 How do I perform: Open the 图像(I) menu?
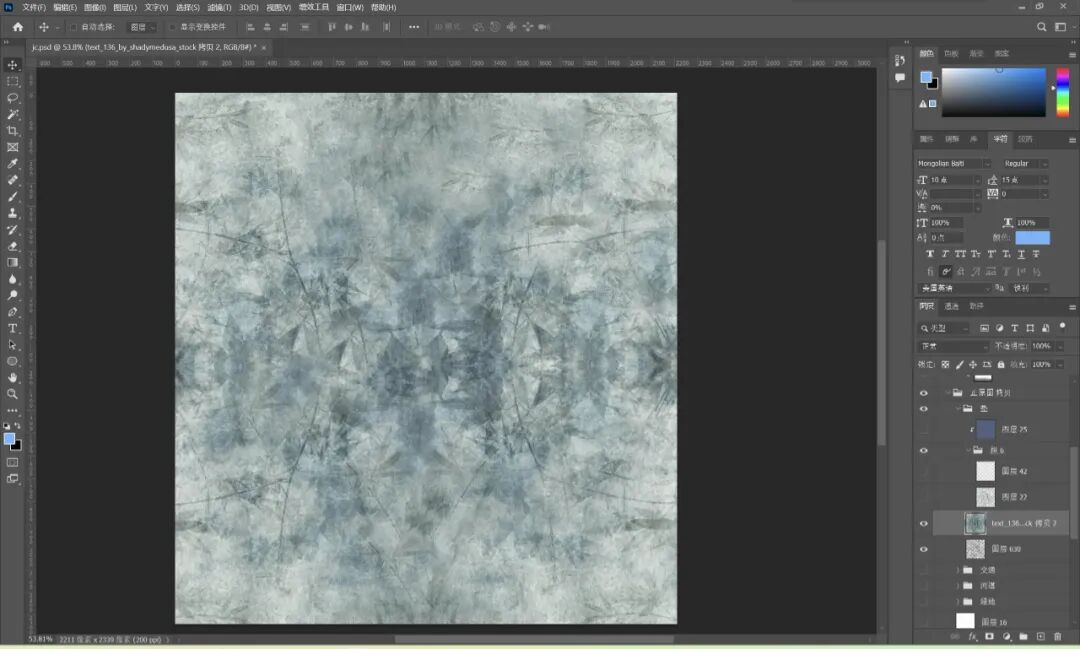[x=95, y=8]
